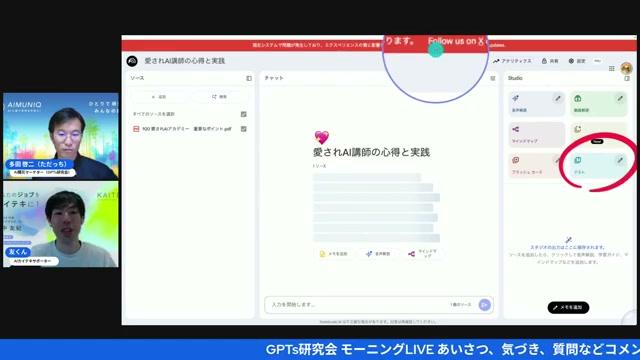Open Google apps grid icon
640x360 pixels.
(x=611, y=69)
